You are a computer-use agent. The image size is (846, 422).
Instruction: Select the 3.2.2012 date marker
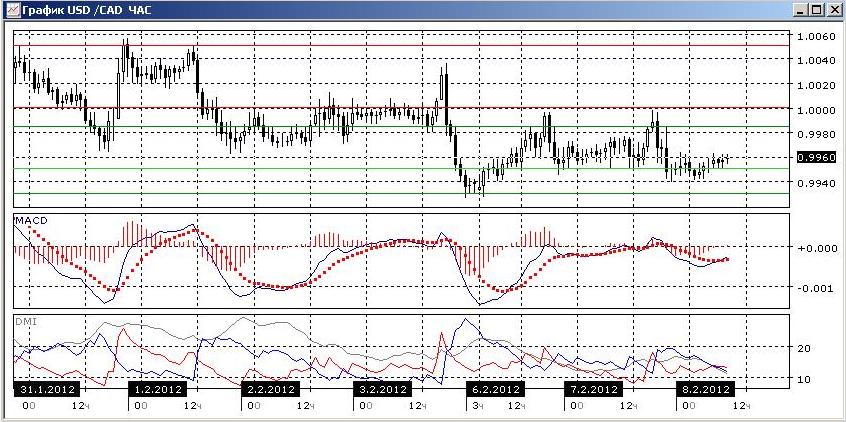[x=382, y=389]
